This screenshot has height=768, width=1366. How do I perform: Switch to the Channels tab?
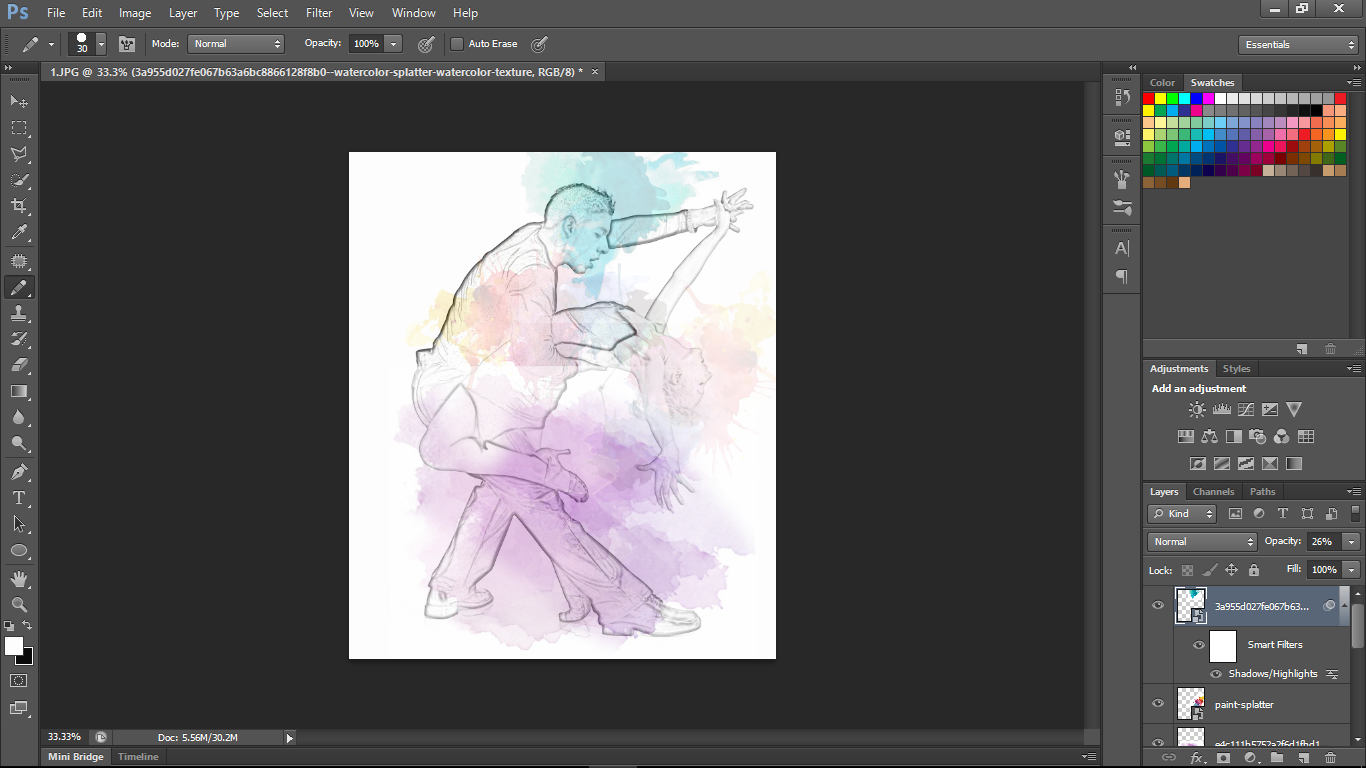click(1213, 492)
